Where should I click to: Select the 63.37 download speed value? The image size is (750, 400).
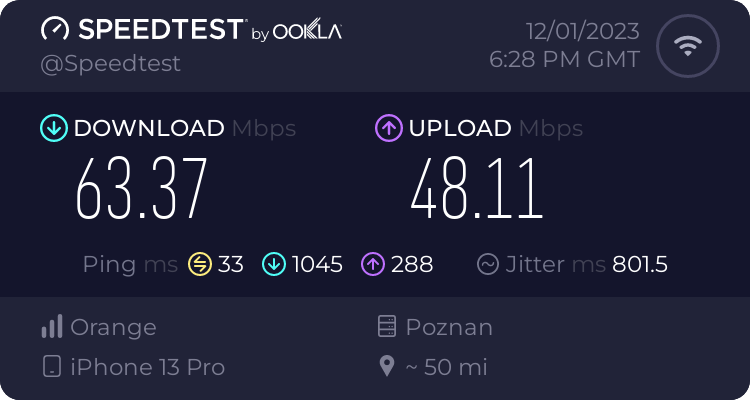click(x=141, y=188)
